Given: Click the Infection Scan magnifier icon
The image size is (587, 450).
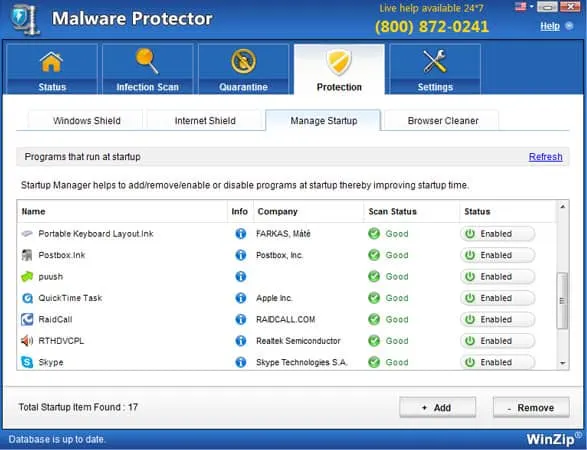Looking at the screenshot, I should (x=147, y=61).
